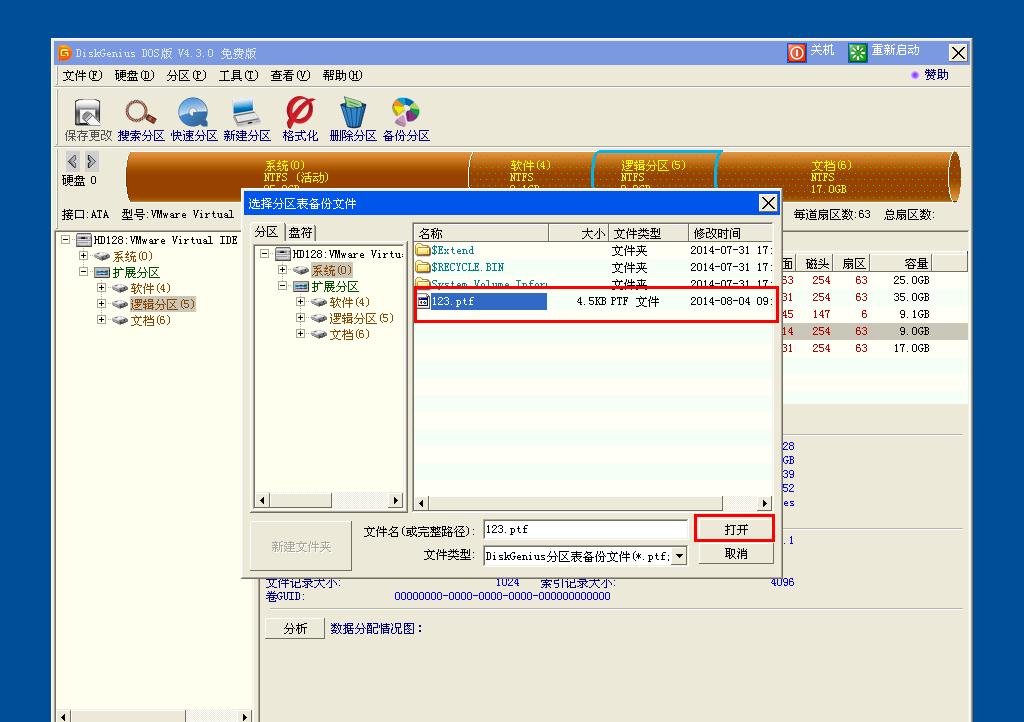Click the Cancel (取消) button
This screenshot has height=722, width=1024.
coord(735,554)
